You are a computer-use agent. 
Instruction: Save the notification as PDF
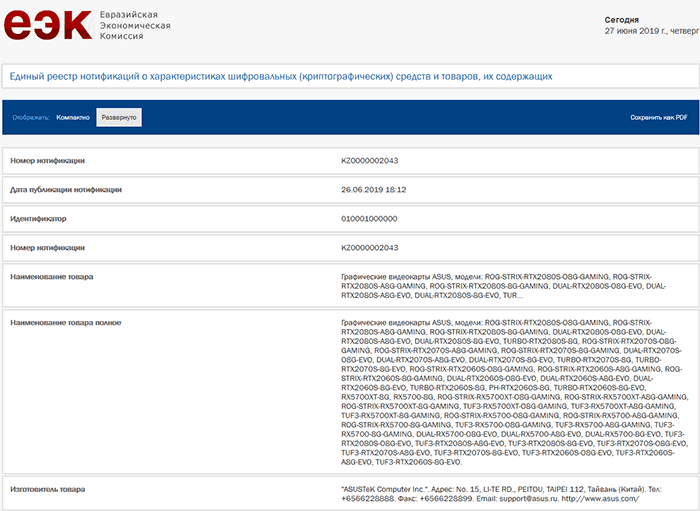click(658, 117)
